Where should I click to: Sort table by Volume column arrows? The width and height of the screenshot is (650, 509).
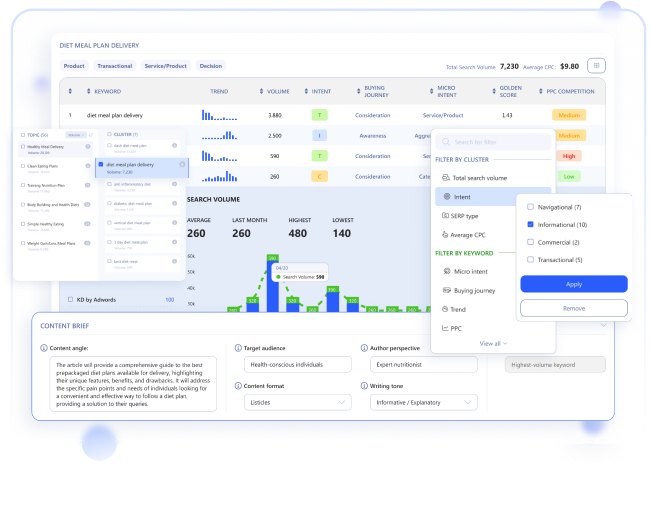point(261,91)
